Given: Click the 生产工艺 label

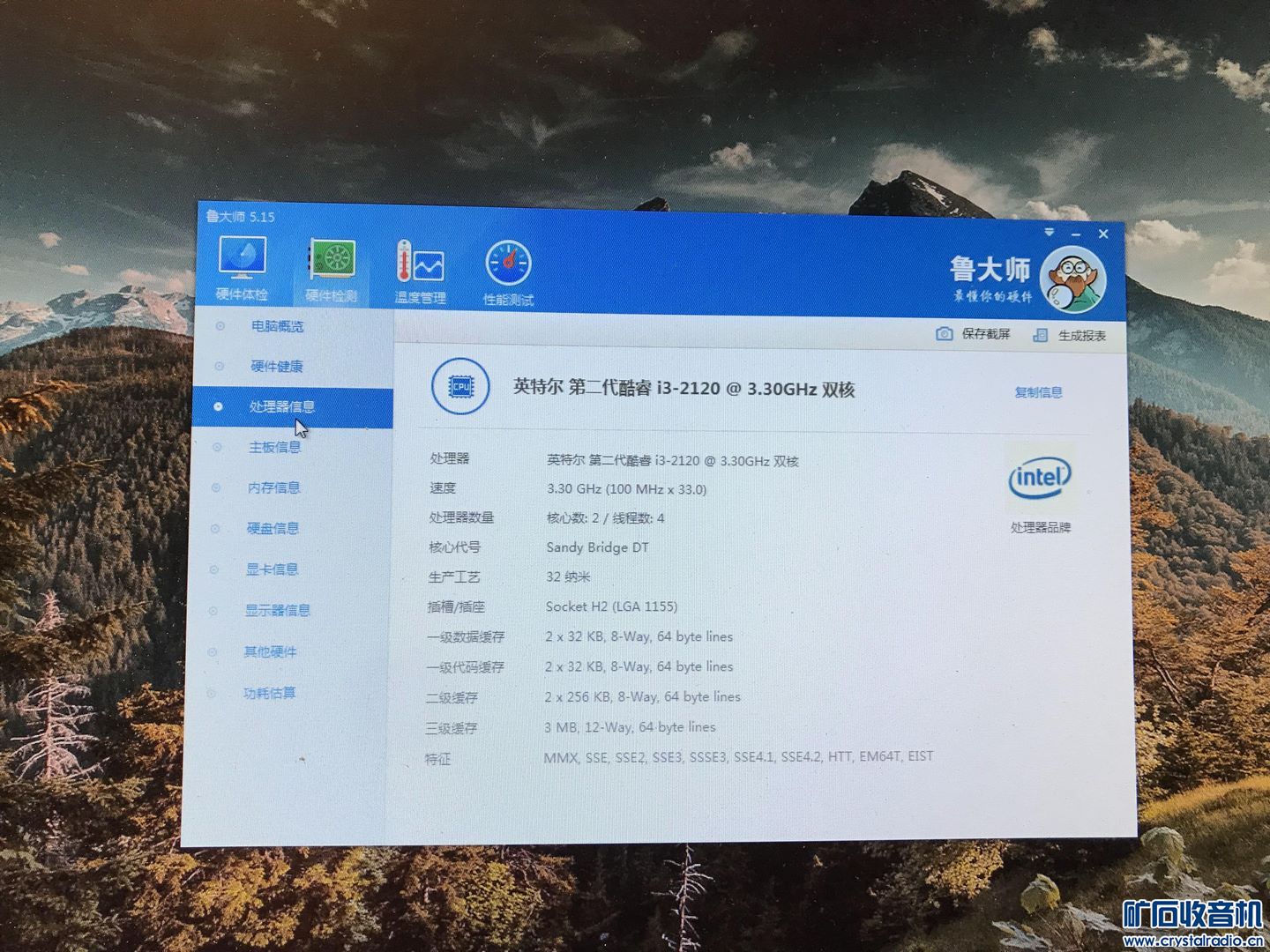Looking at the screenshot, I should point(454,577).
